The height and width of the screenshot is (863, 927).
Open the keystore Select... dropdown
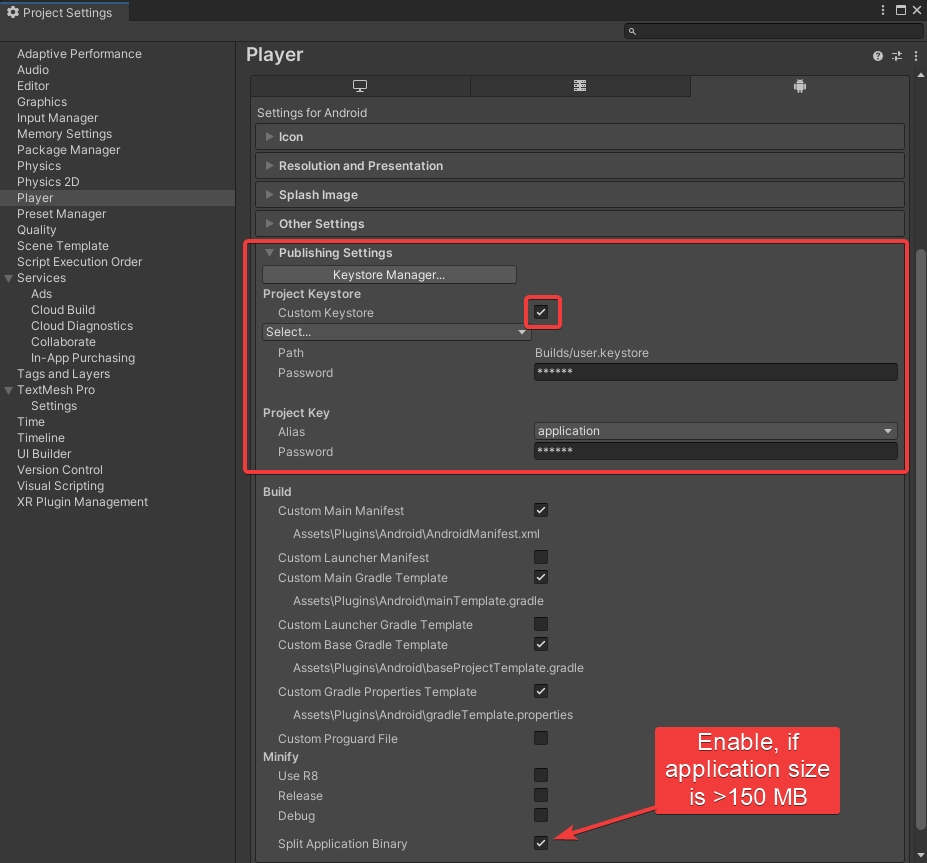(396, 332)
